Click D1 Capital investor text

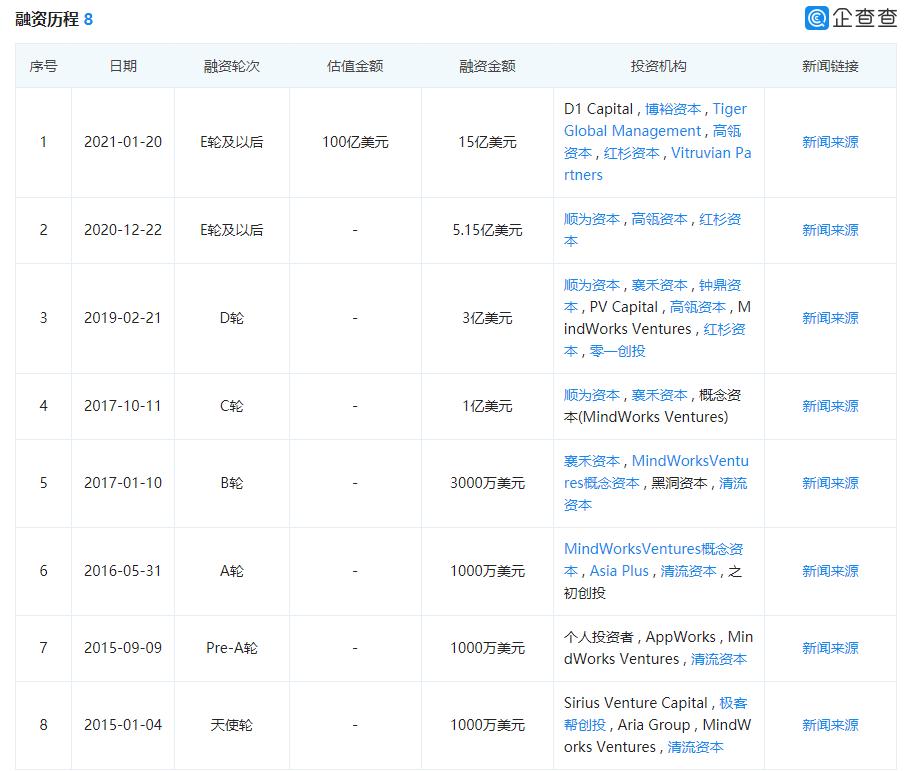coord(598,109)
